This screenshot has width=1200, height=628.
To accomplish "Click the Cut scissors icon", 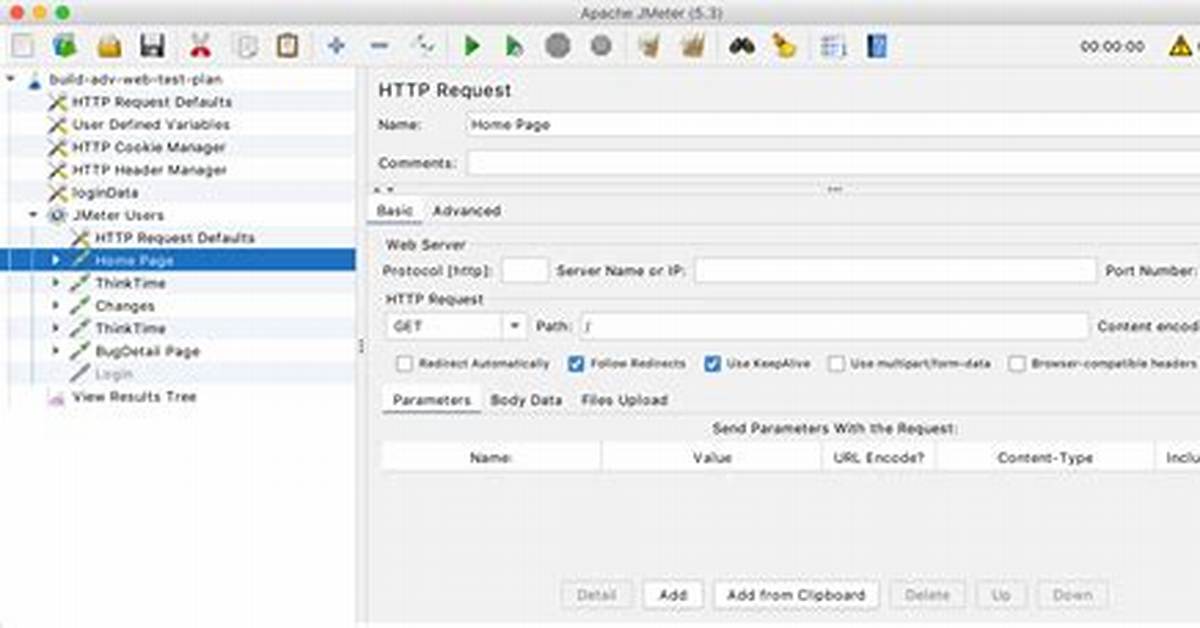I will [x=200, y=45].
